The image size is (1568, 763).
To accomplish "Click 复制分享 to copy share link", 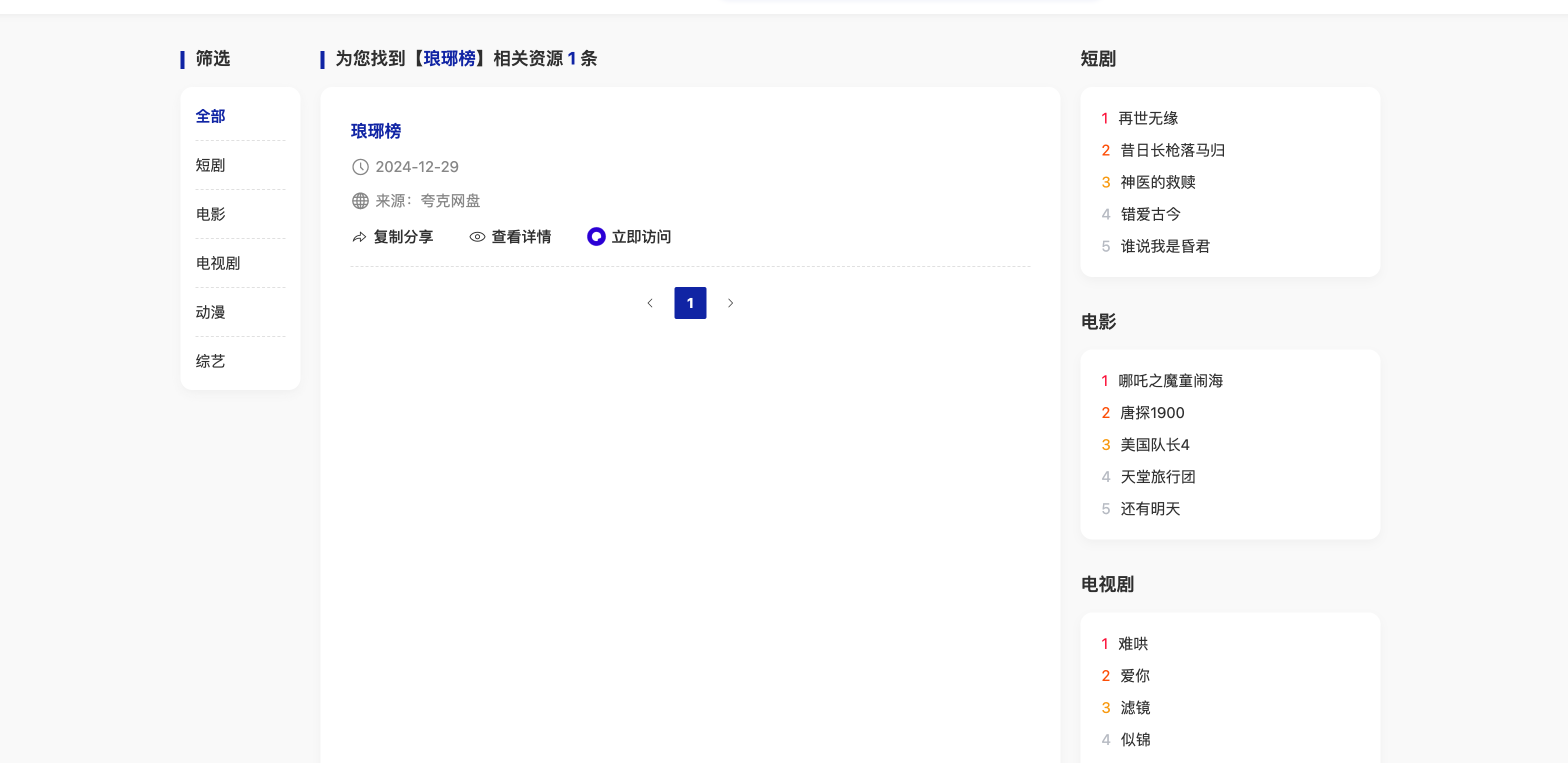I will point(403,237).
